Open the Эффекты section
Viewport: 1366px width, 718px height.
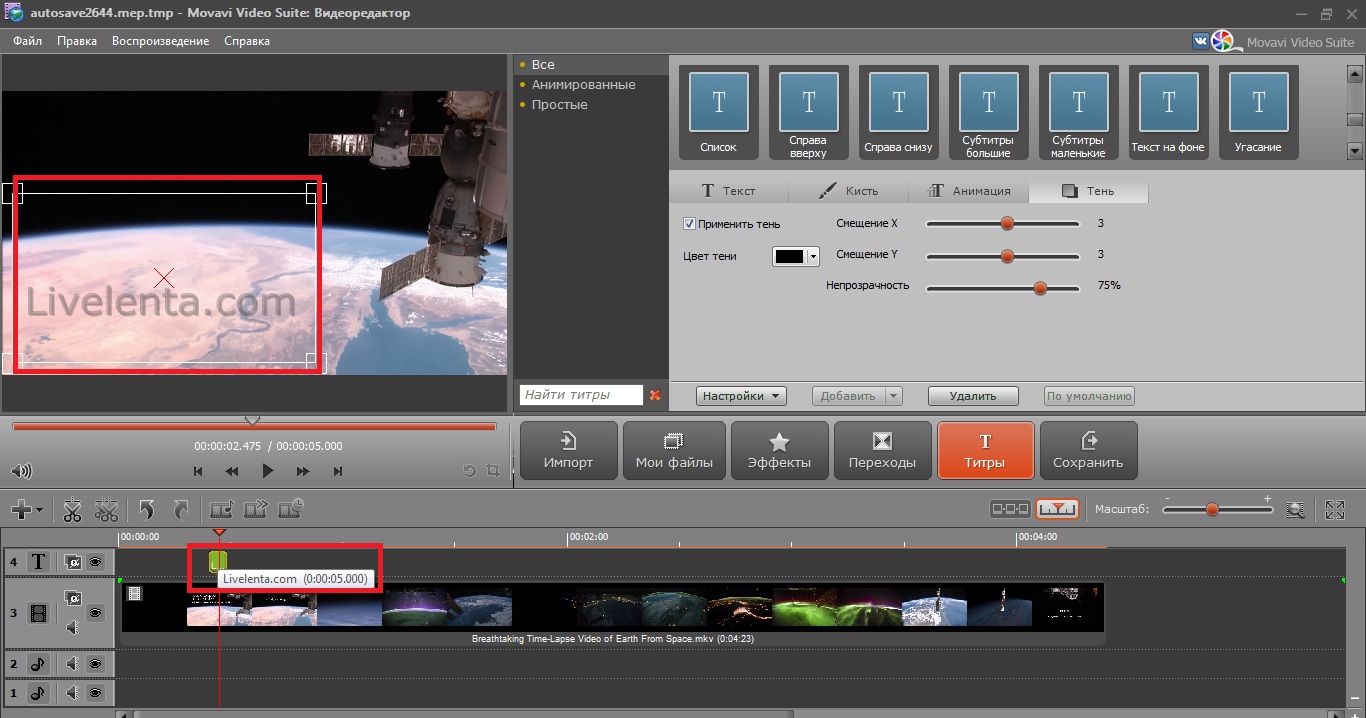(x=779, y=450)
